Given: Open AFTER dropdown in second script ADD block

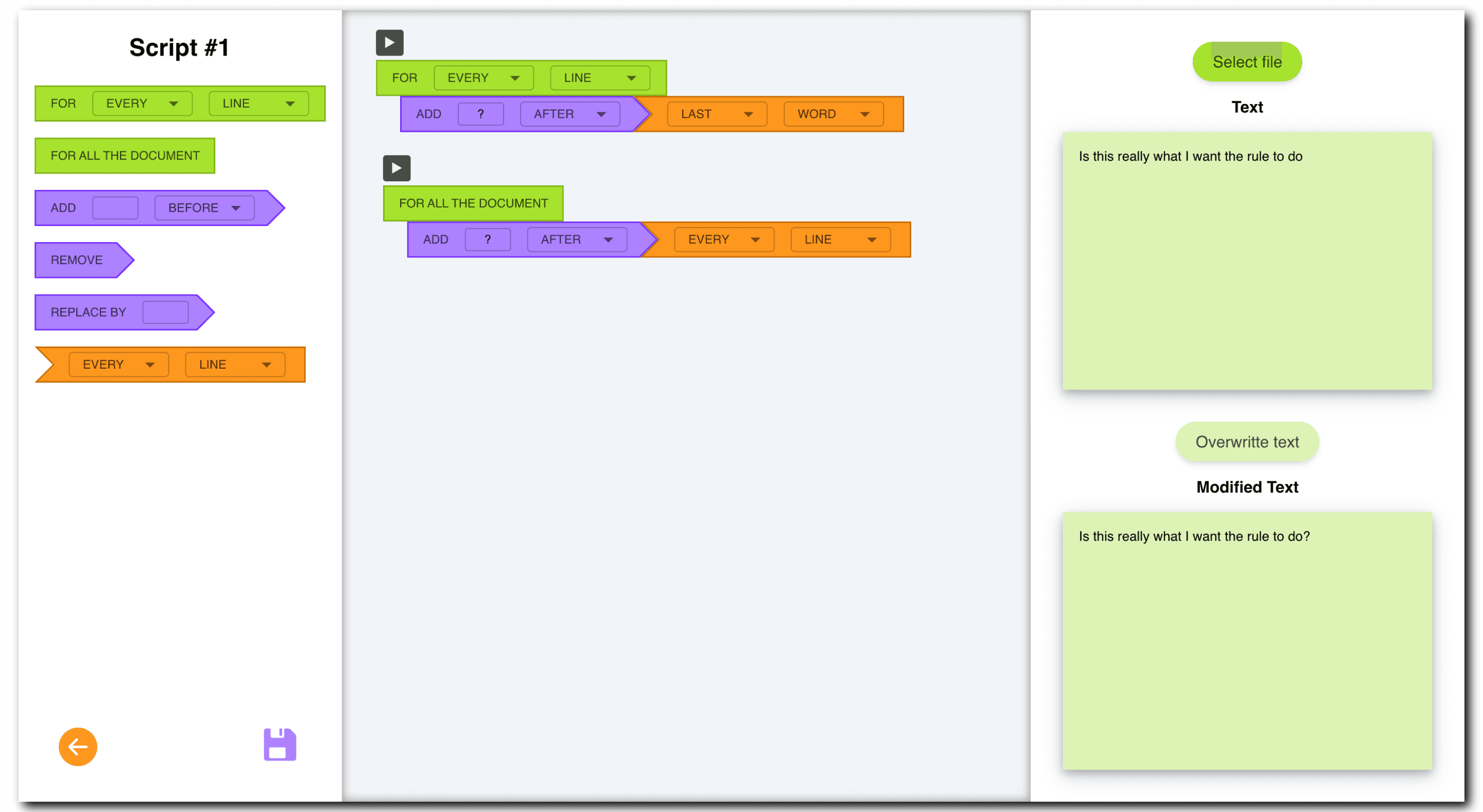Looking at the screenshot, I should pyautogui.click(x=577, y=239).
